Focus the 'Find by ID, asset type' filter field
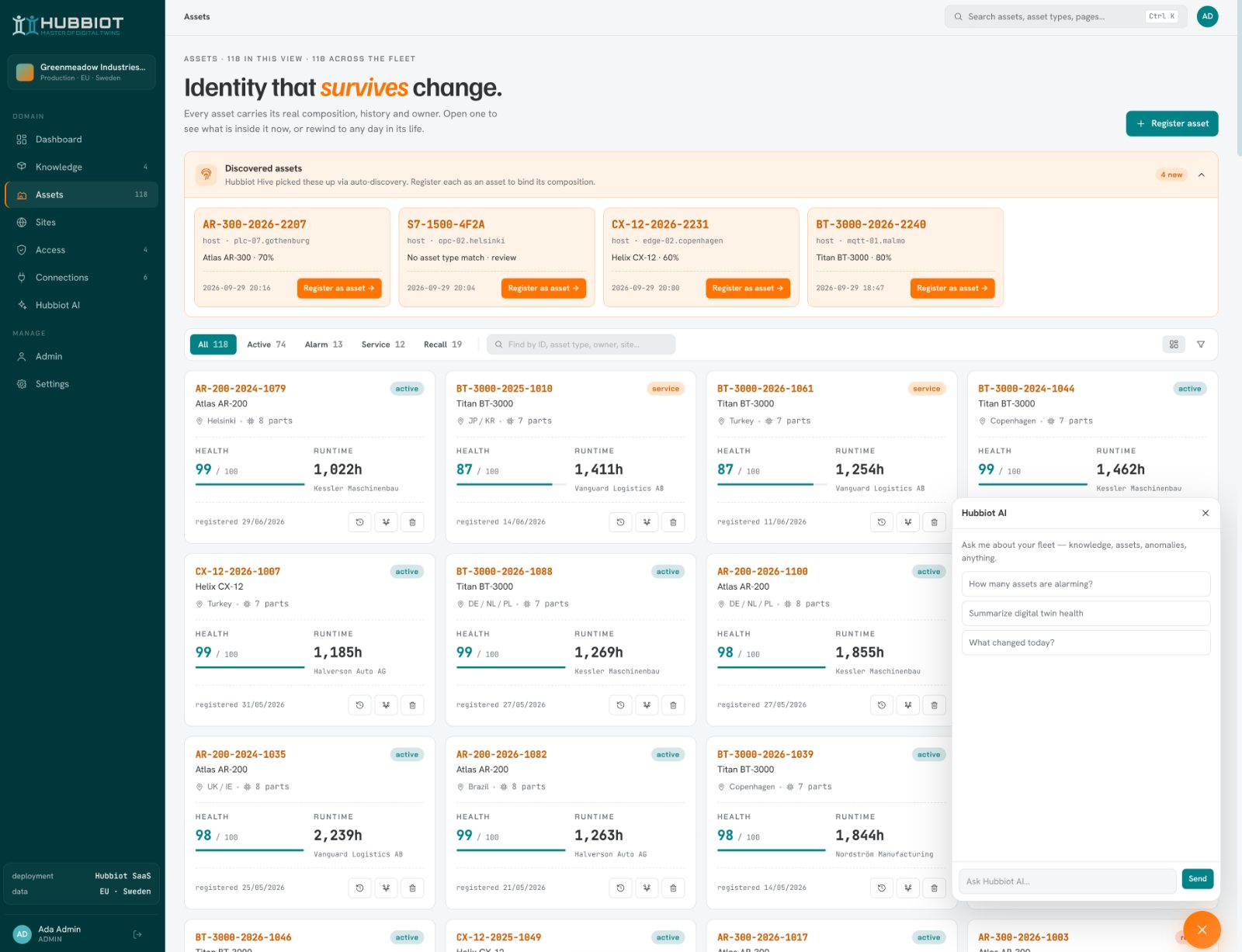The image size is (1242, 952). pos(581,344)
